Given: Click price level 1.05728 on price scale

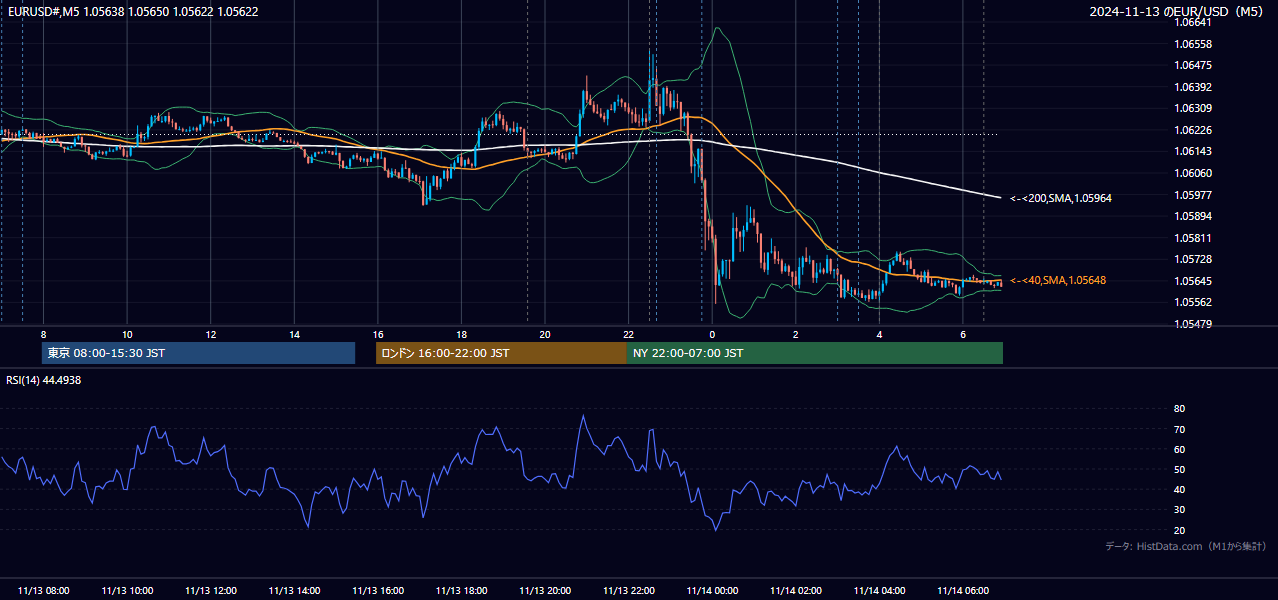Looking at the screenshot, I should pyautogui.click(x=1193, y=259).
